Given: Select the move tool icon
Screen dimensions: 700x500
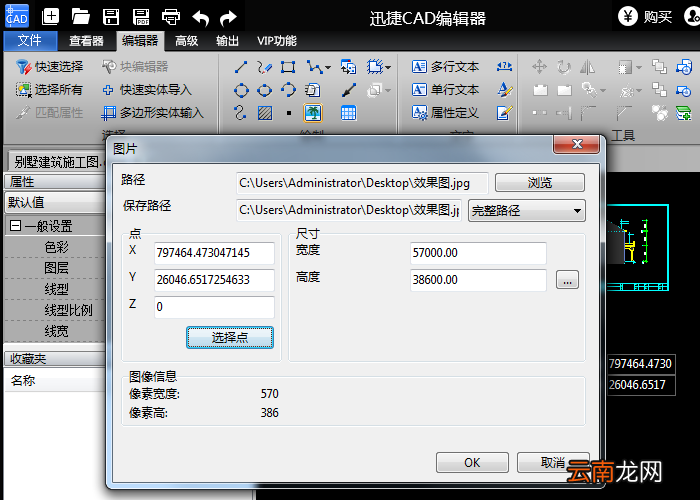Looking at the screenshot, I should pyautogui.click(x=539, y=67).
